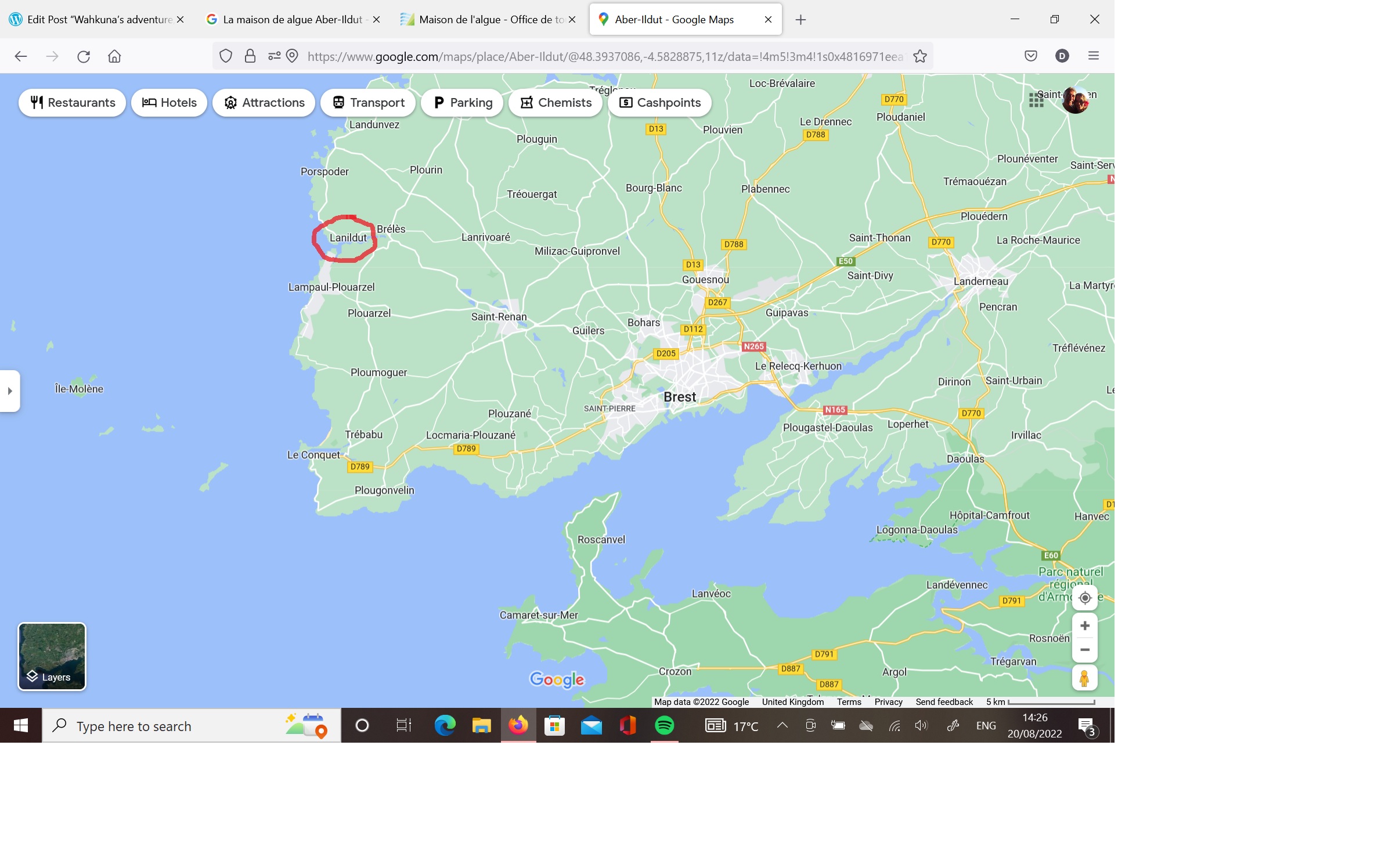Expand the collapsed Maps side panel
Image resolution: width=1392 pixels, height=868 pixels.
point(10,391)
